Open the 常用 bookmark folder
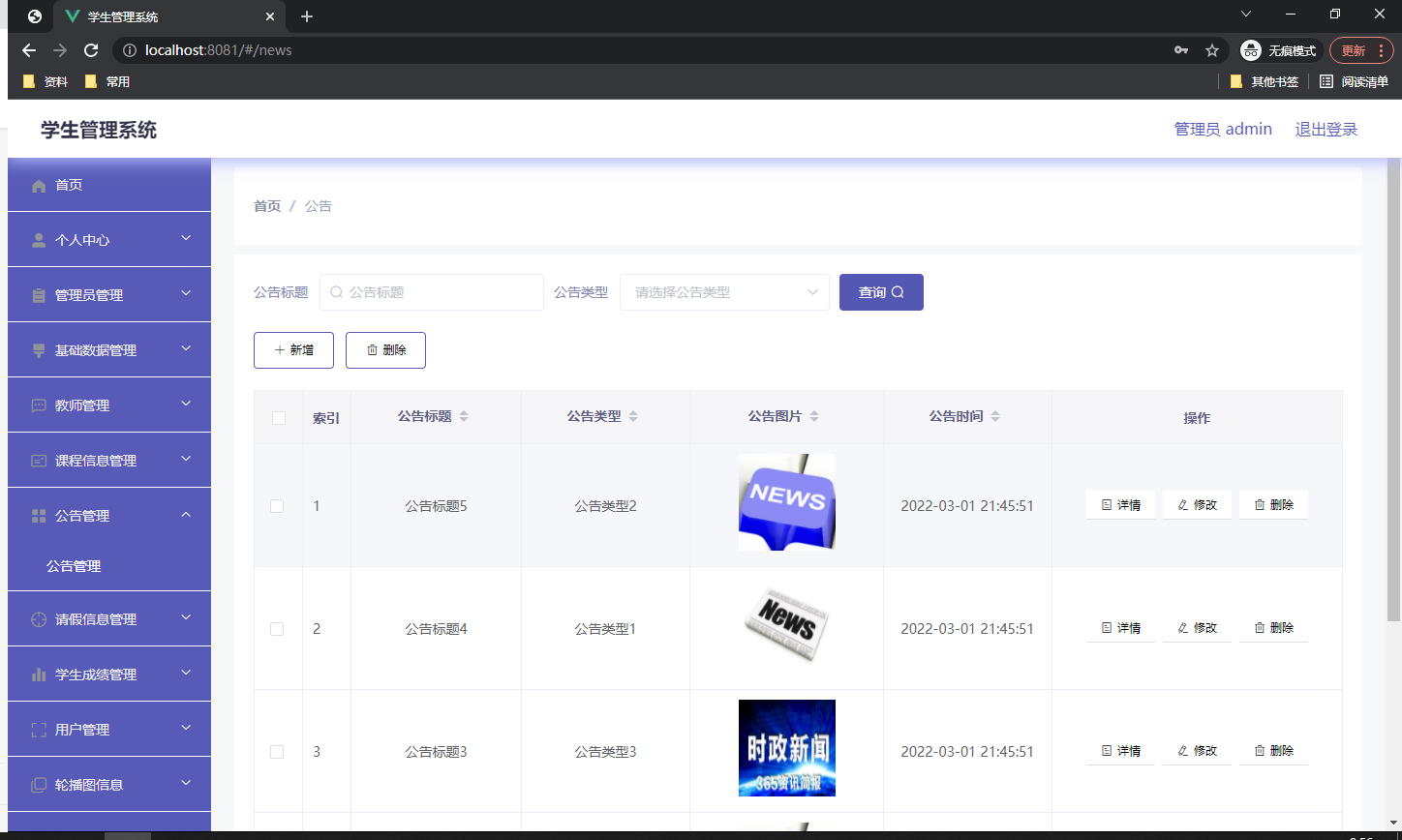1402x840 pixels. 107,82
